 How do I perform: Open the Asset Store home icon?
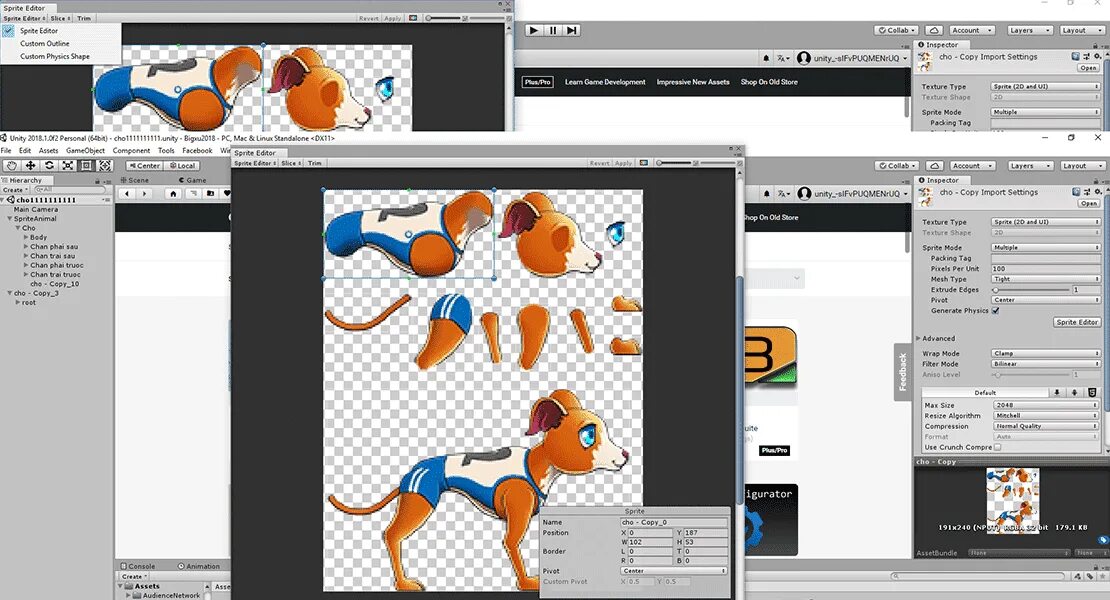click(173, 193)
